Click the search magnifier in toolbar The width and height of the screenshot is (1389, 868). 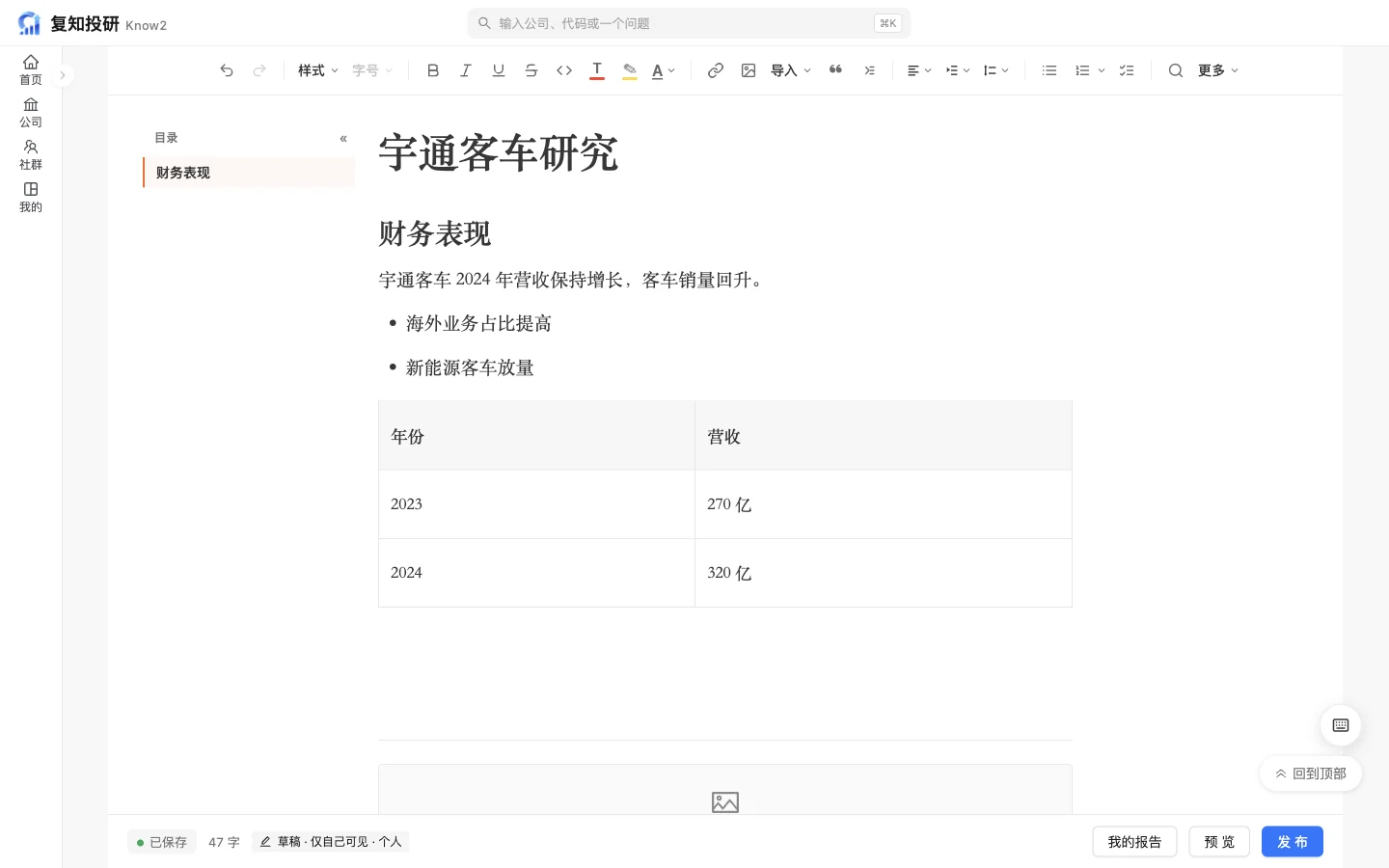point(1176,70)
